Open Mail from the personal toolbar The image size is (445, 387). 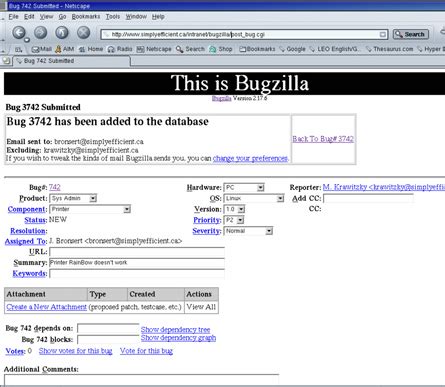tap(42, 49)
